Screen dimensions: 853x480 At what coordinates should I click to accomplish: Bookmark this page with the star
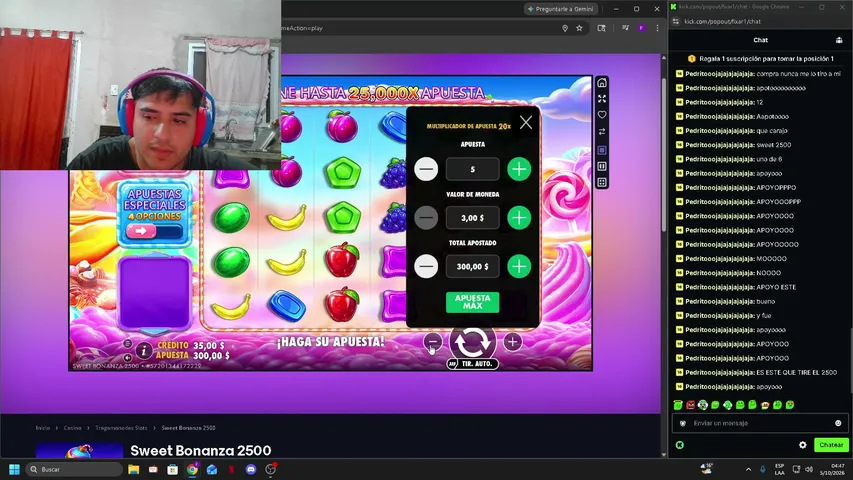click(579, 28)
